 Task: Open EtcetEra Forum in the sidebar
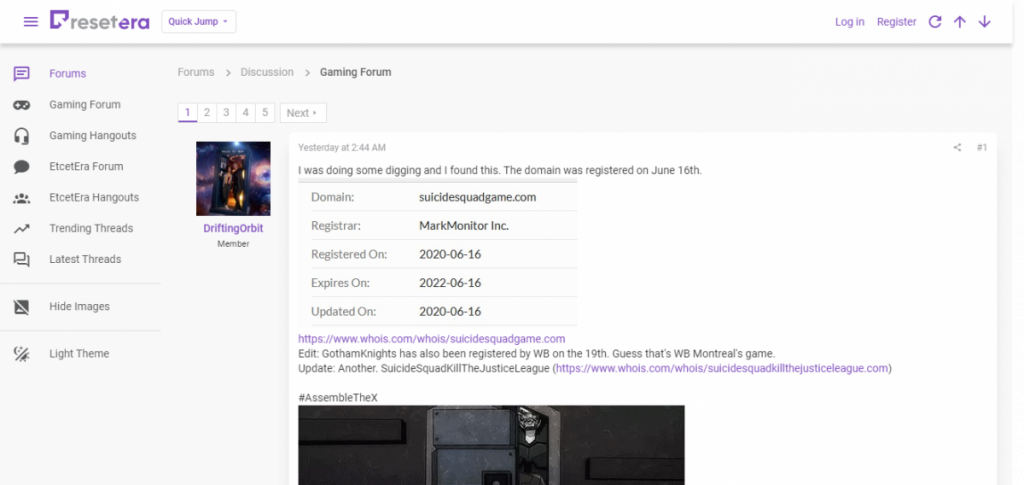coord(86,166)
